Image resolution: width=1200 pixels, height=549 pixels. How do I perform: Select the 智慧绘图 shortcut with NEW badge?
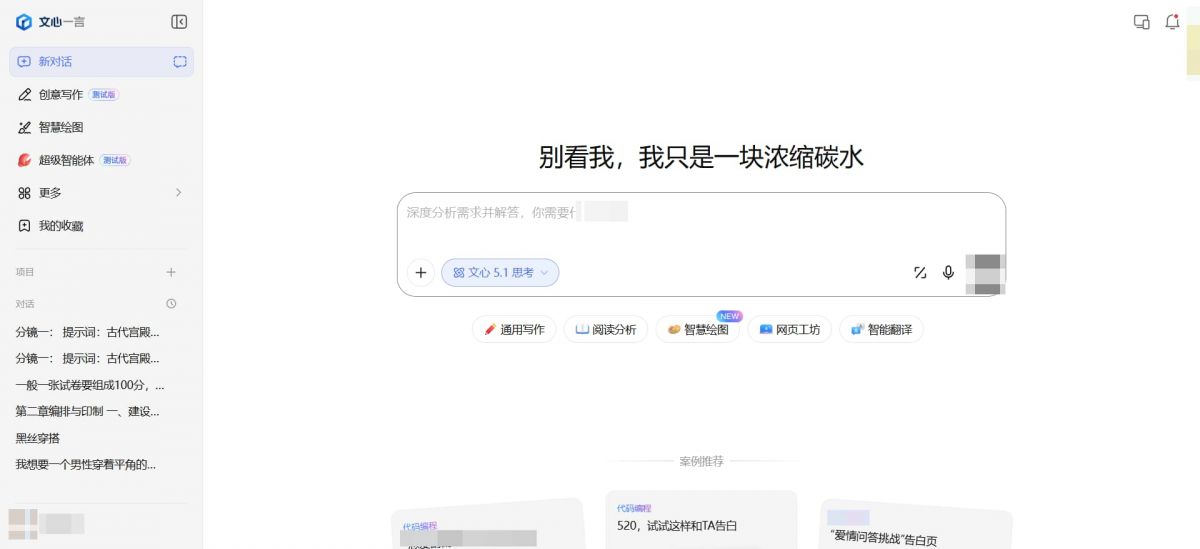[x=698, y=330]
